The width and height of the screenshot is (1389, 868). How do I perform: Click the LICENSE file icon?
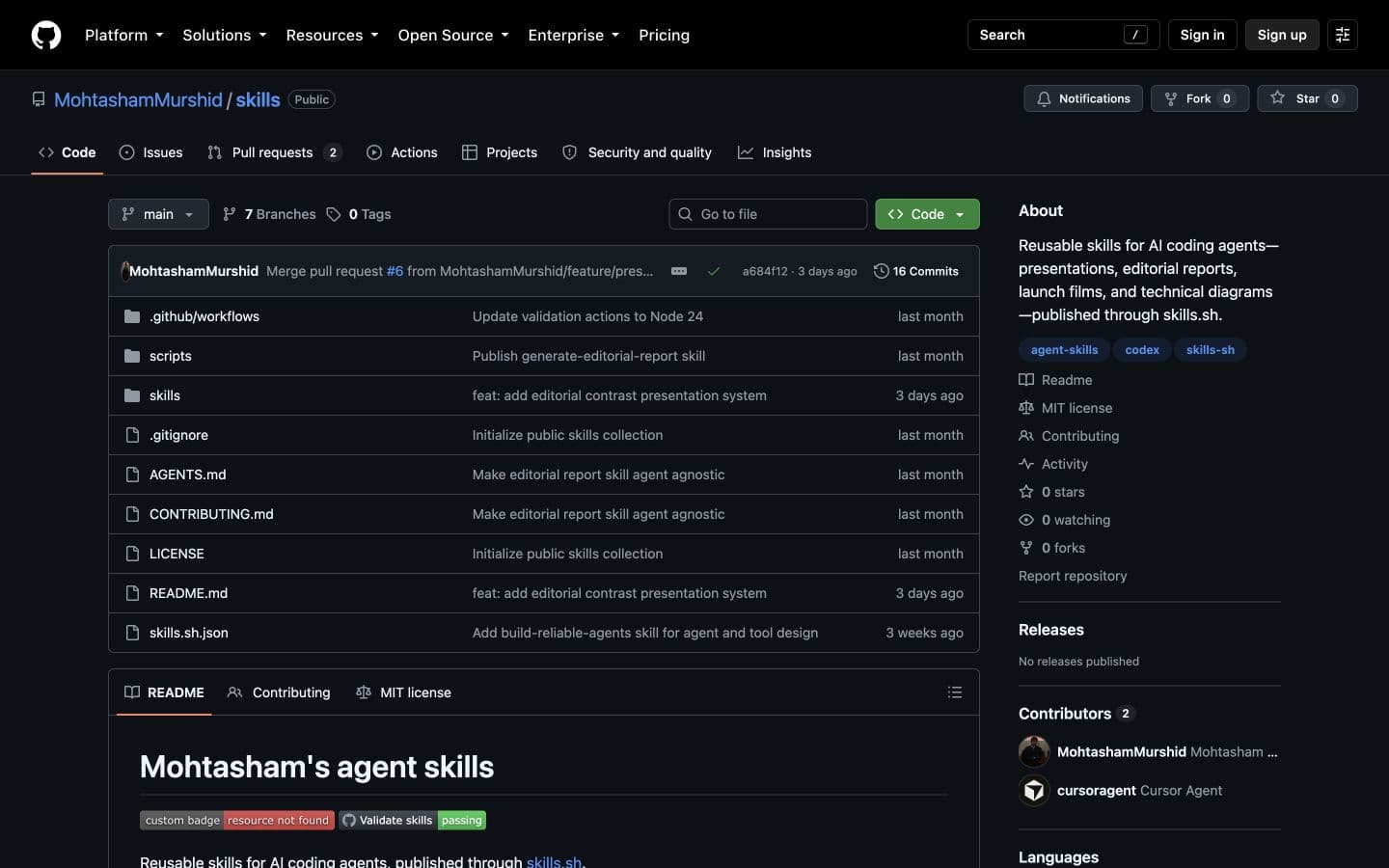coord(132,554)
